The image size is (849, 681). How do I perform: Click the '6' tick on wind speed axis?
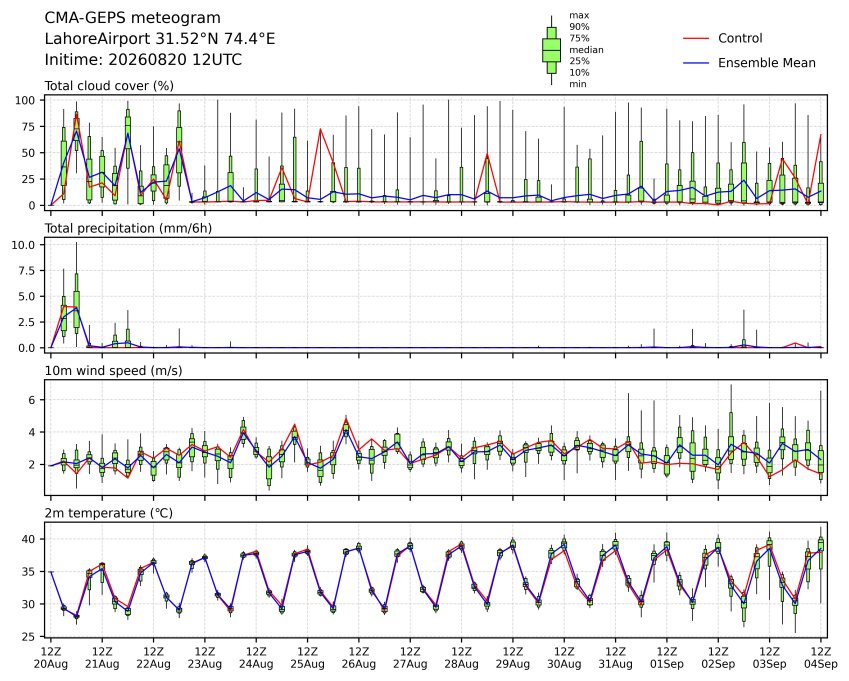tap(32, 400)
